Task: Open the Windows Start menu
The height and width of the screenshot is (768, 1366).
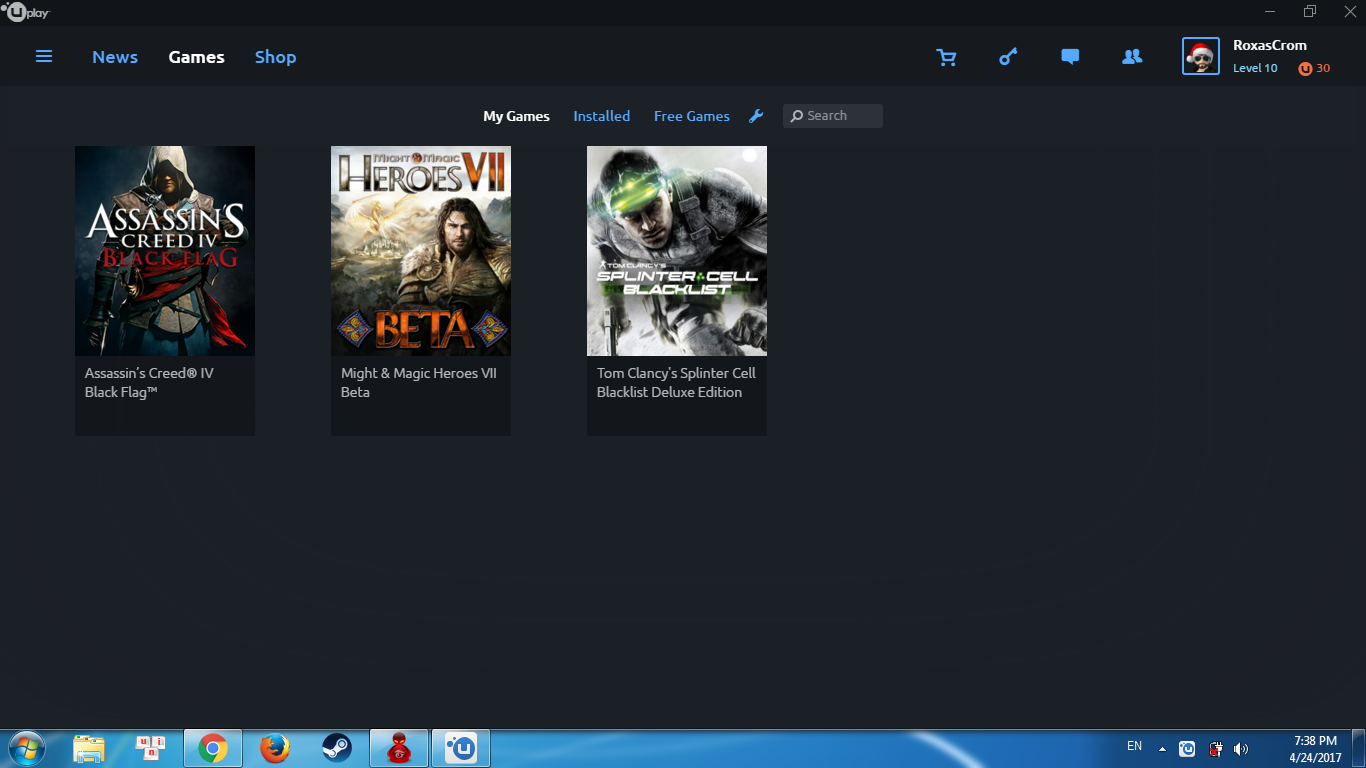Action: coord(26,748)
